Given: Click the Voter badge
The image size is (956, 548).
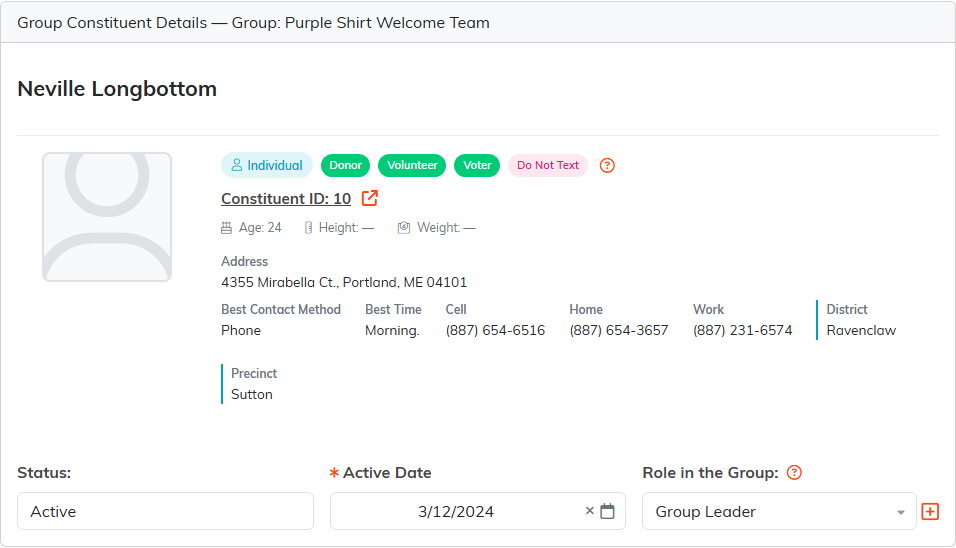Looking at the screenshot, I should click(x=477, y=165).
